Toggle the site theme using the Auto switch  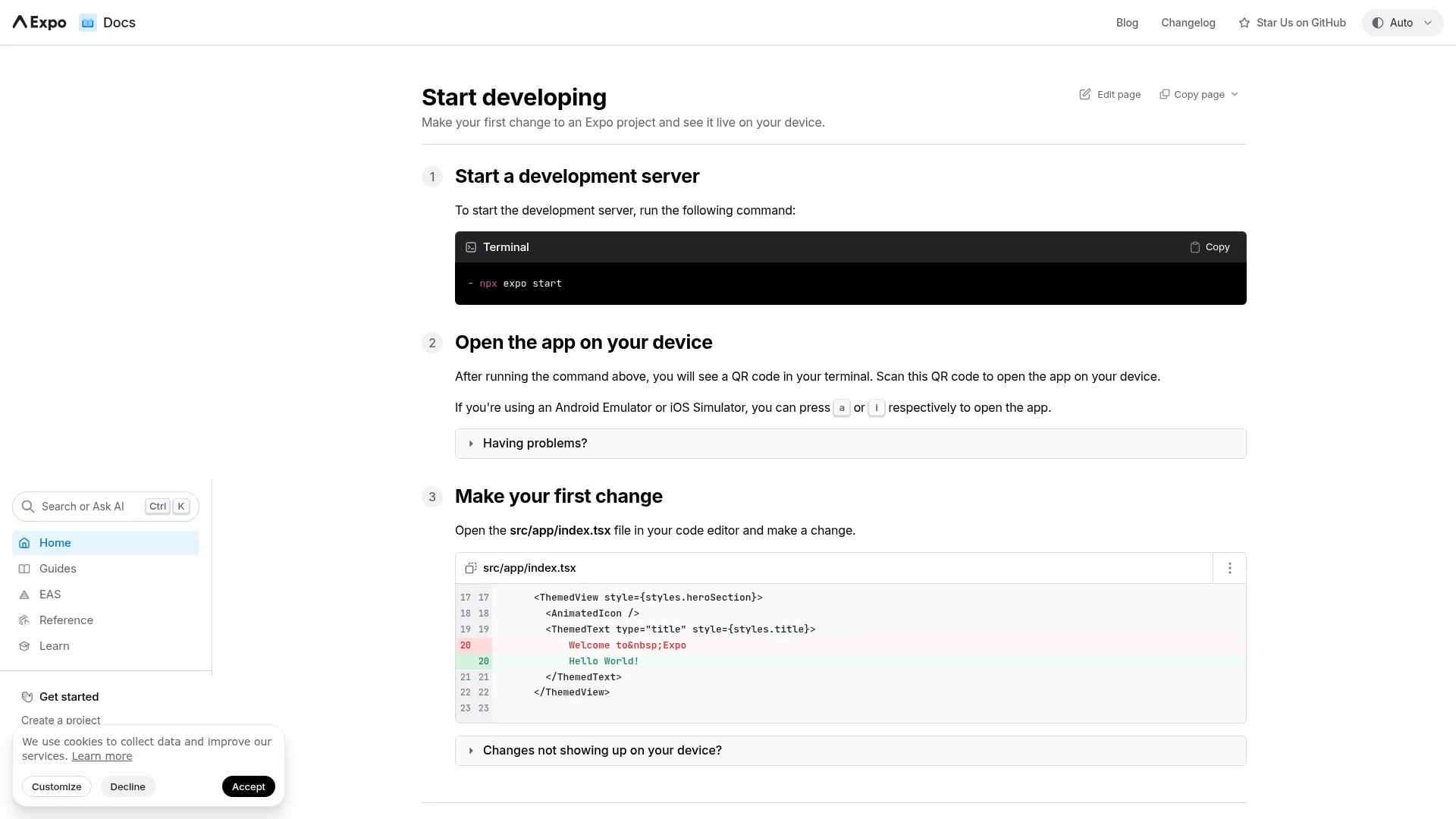1401,22
